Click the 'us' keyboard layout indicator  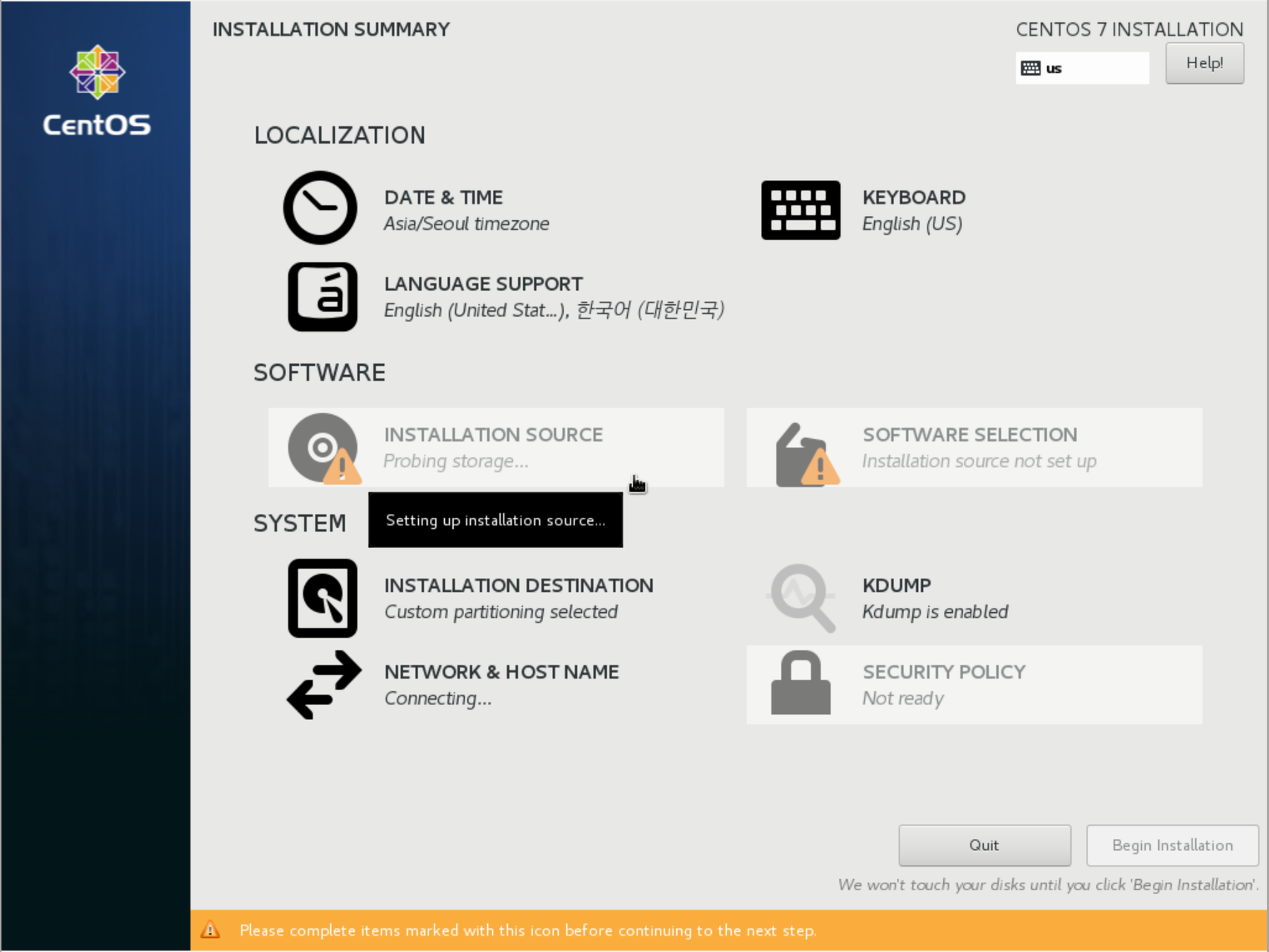[x=1082, y=68]
